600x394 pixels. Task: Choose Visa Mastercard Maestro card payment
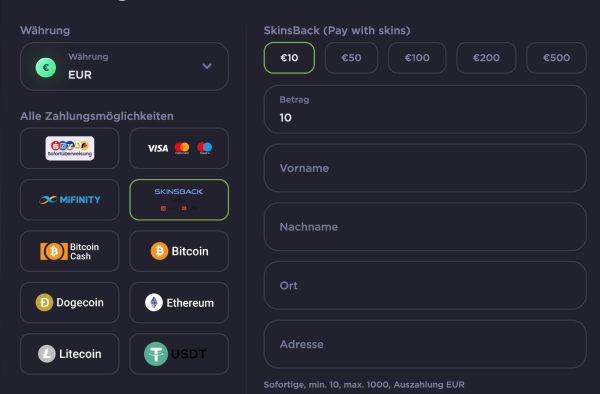point(179,148)
